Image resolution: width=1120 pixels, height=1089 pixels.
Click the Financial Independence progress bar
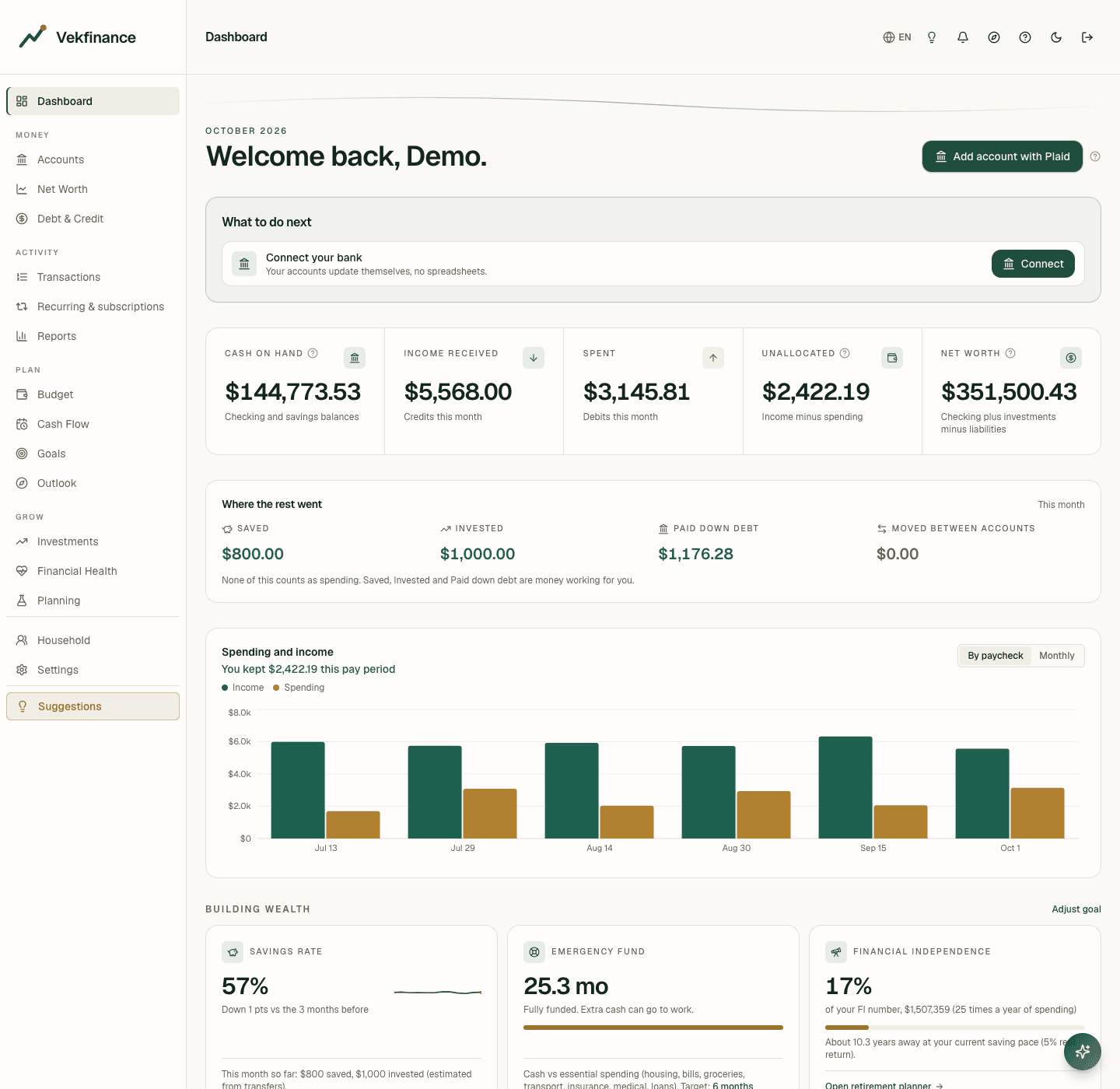[x=955, y=1028]
